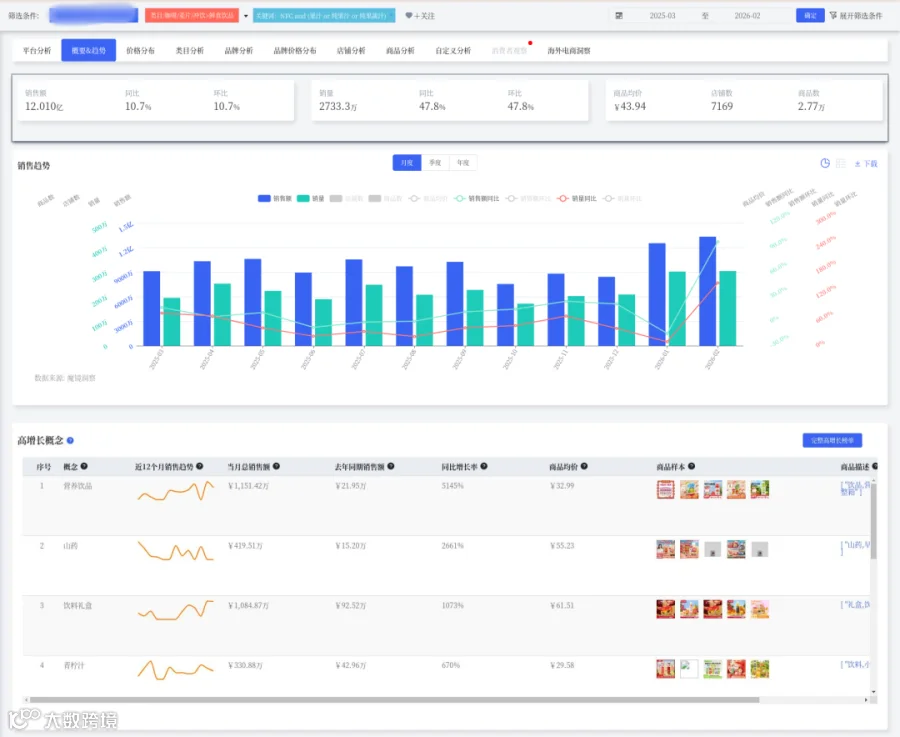
Task: Click the calendar icon beside 2025-03
Action: (619, 15)
